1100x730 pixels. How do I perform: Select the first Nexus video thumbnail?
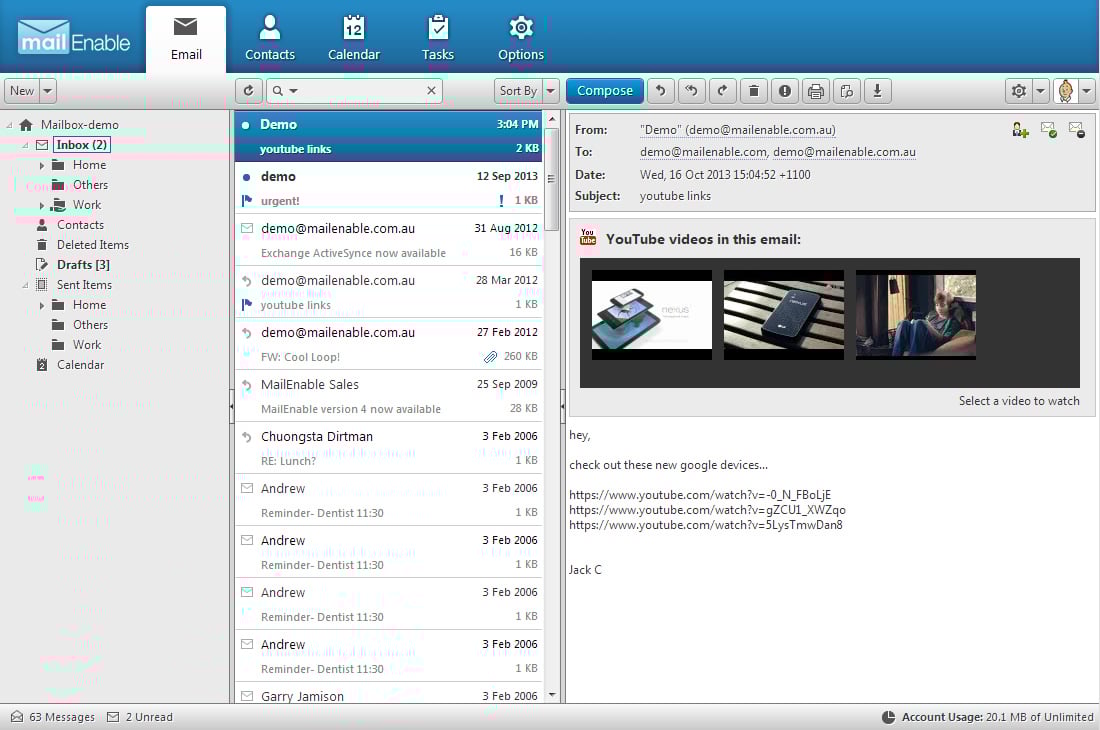tap(652, 315)
